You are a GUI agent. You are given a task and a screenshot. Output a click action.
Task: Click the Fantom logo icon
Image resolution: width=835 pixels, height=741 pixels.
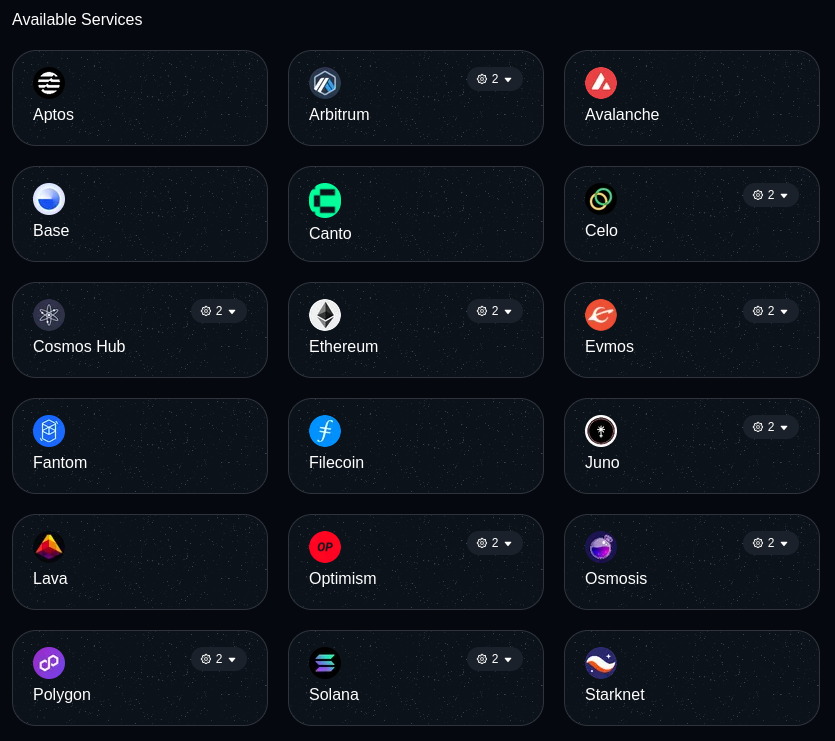pyautogui.click(x=49, y=431)
